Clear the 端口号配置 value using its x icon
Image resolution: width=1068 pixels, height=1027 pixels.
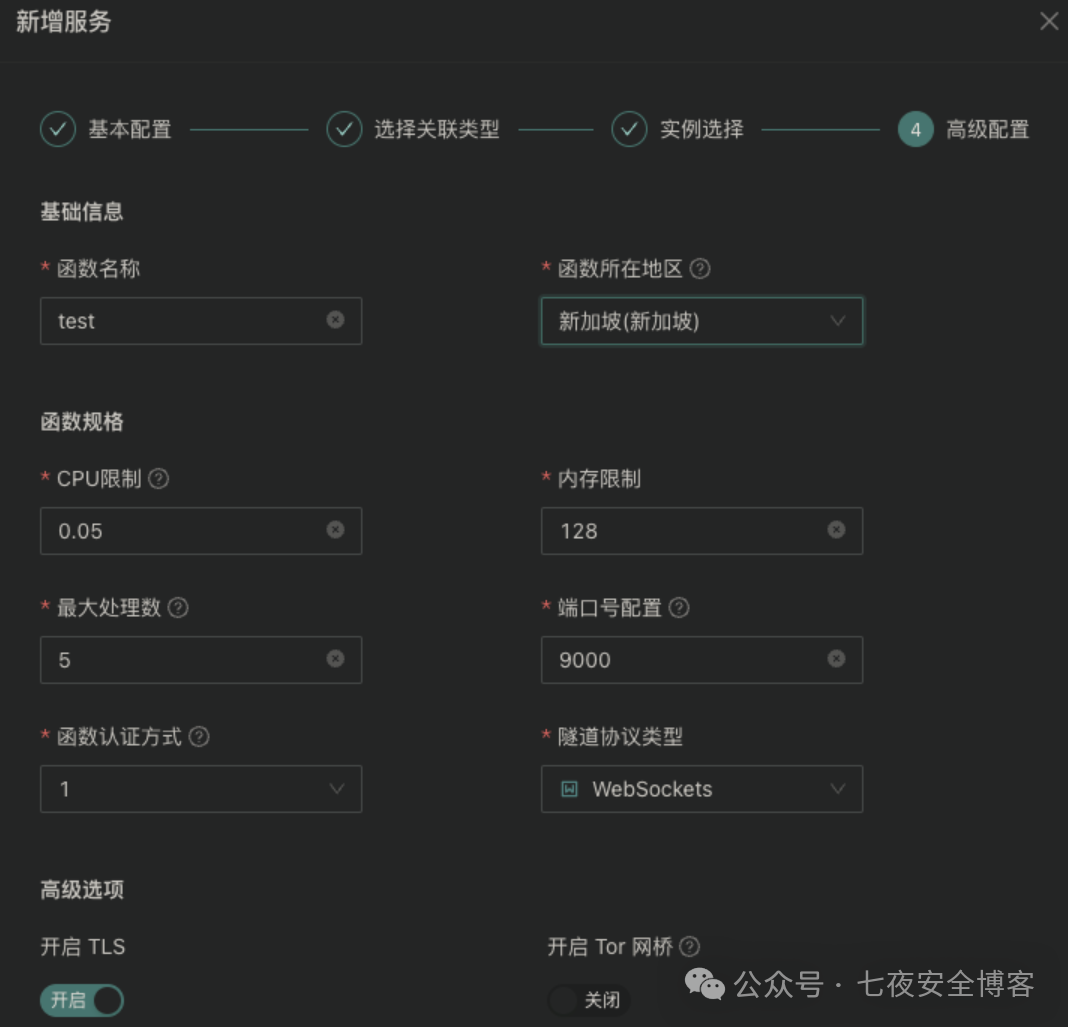[836, 659]
